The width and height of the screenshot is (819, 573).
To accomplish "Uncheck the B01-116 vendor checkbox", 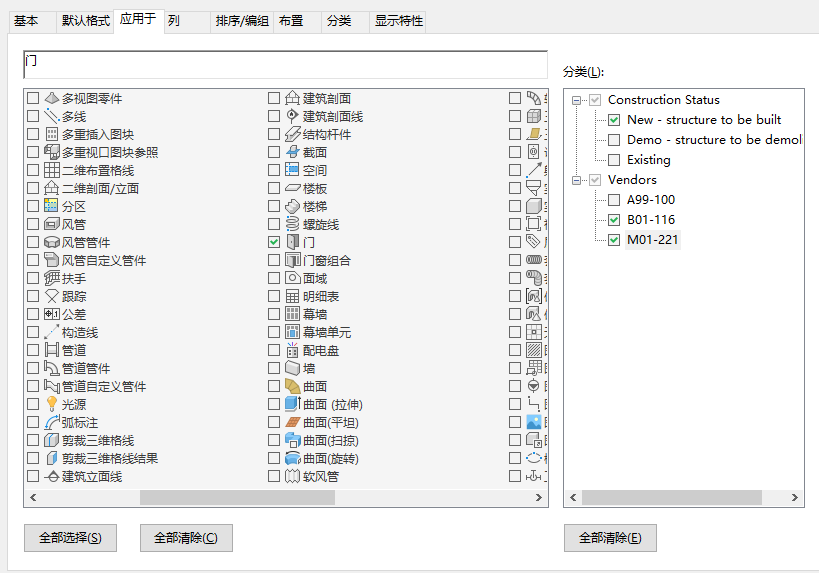I will pos(614,220).
